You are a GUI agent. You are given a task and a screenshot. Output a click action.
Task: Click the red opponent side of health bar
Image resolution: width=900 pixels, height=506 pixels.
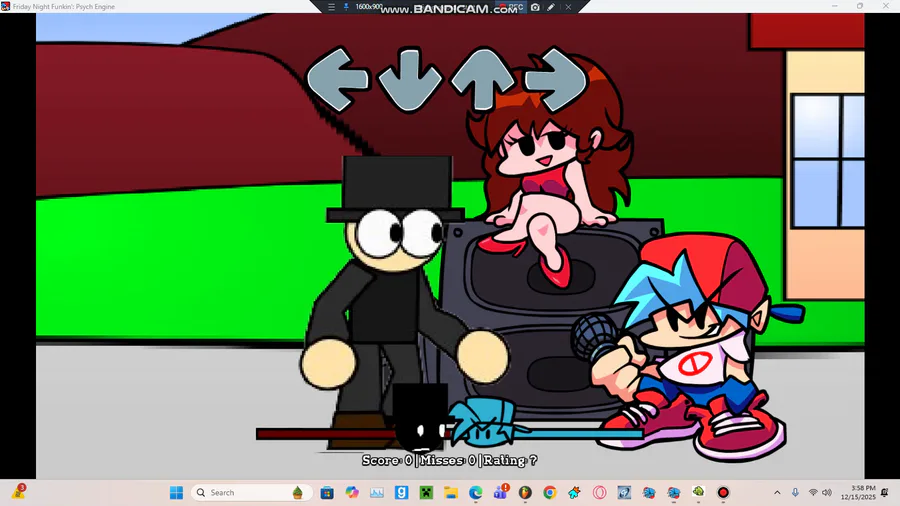pyautogui.click(x=325, y=434)
